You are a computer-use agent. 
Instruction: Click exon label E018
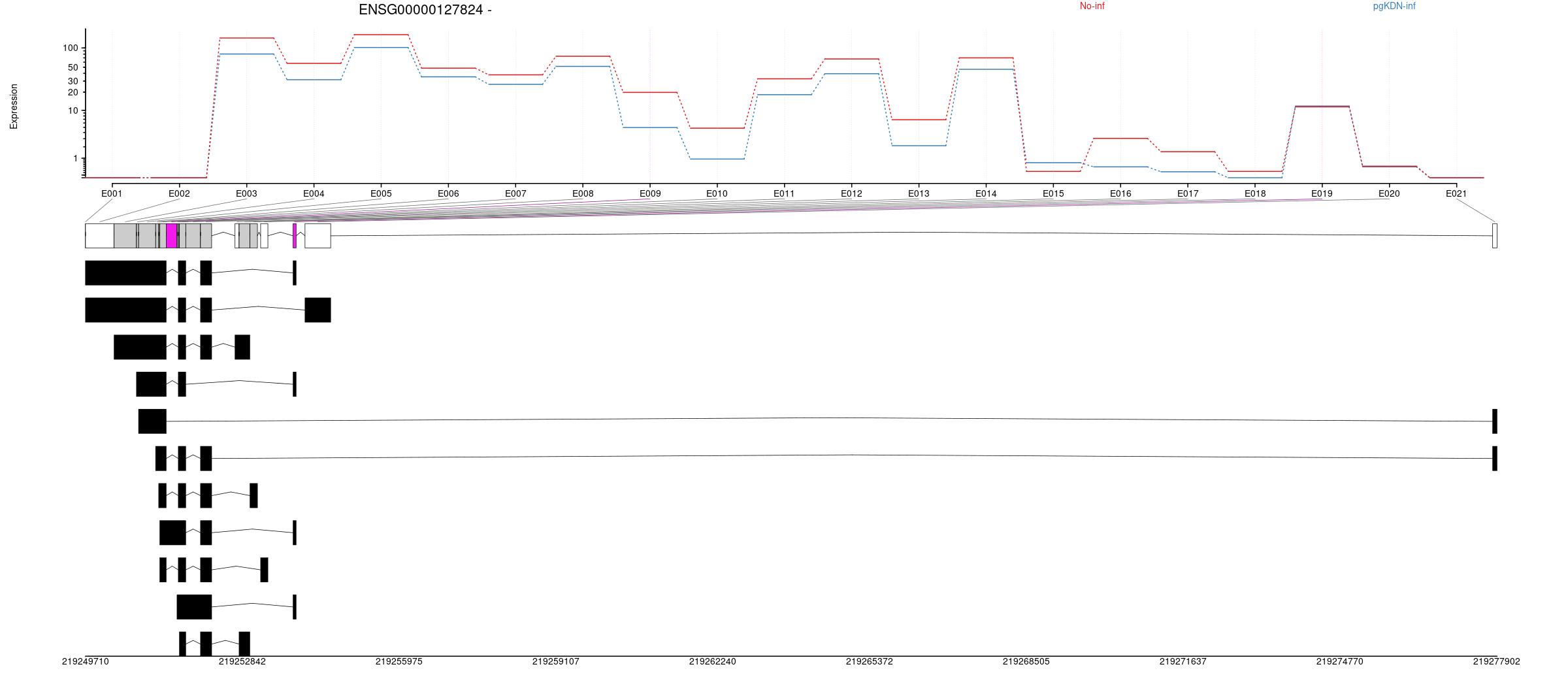click(1255, 193)
